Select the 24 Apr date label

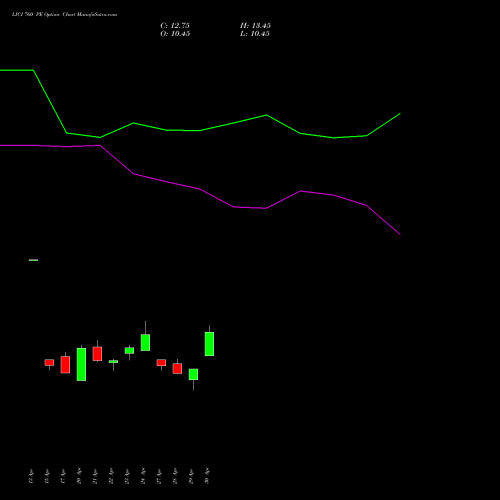point(143,476)
